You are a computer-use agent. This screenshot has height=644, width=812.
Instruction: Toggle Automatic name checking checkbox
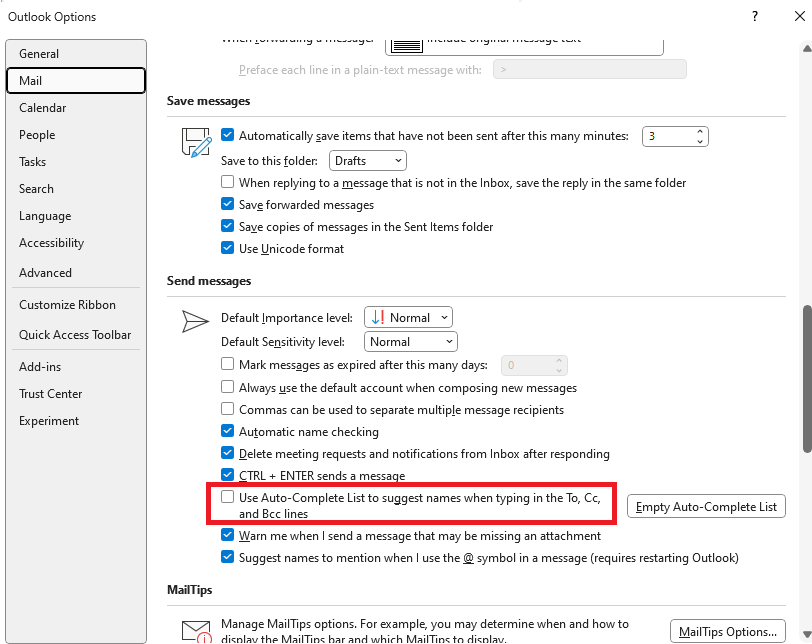point(227,431)
